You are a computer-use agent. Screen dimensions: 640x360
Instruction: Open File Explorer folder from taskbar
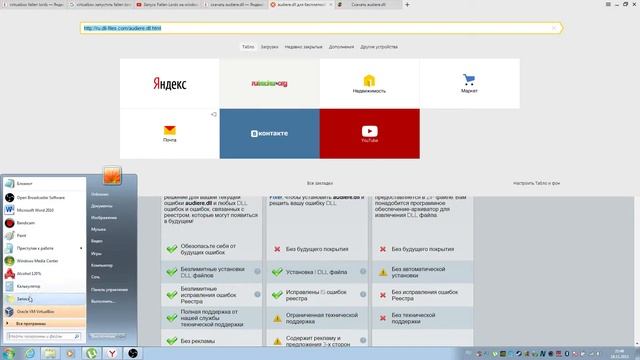click(x=50, y=353)
